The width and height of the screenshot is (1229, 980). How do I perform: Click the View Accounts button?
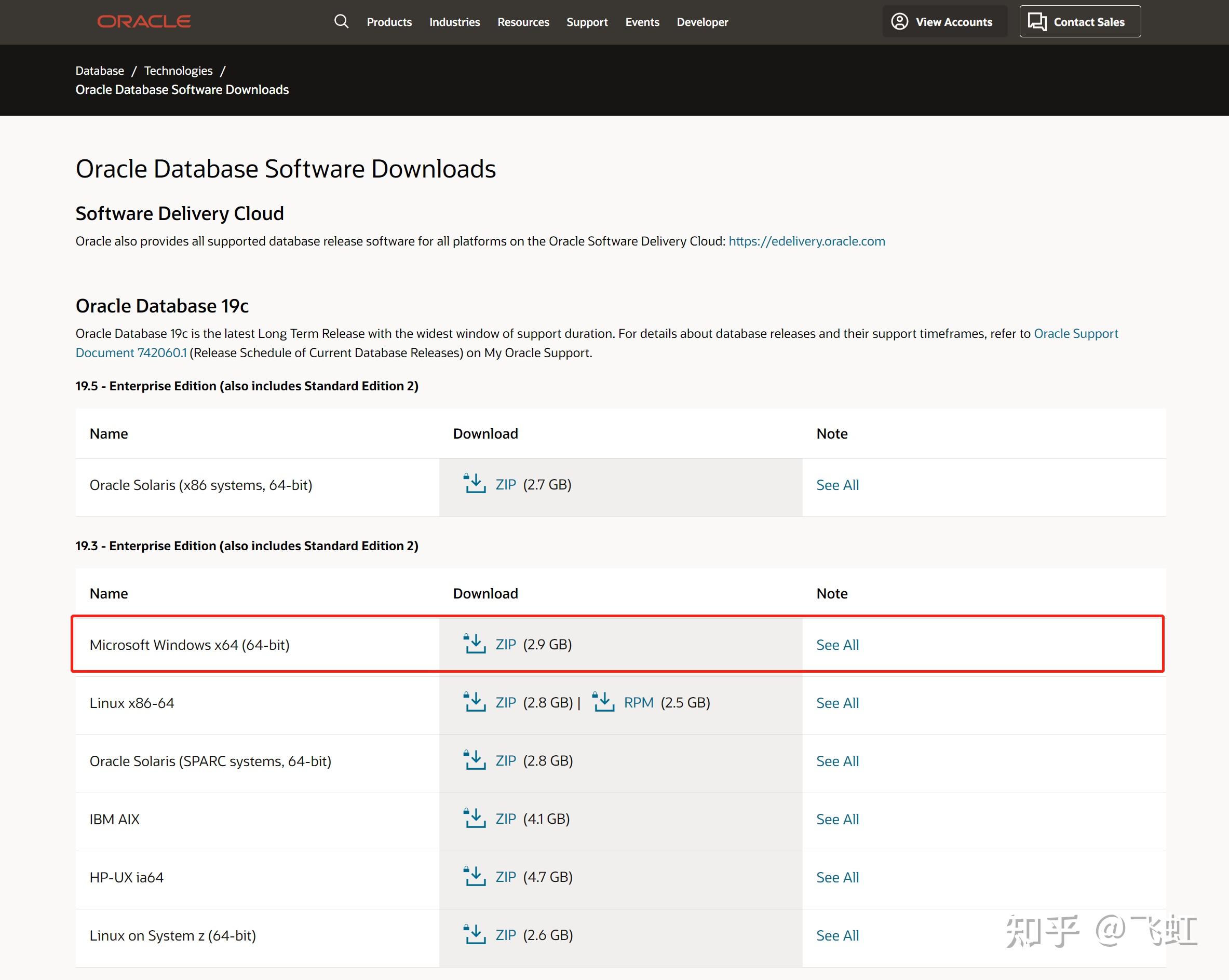(944, 22)
